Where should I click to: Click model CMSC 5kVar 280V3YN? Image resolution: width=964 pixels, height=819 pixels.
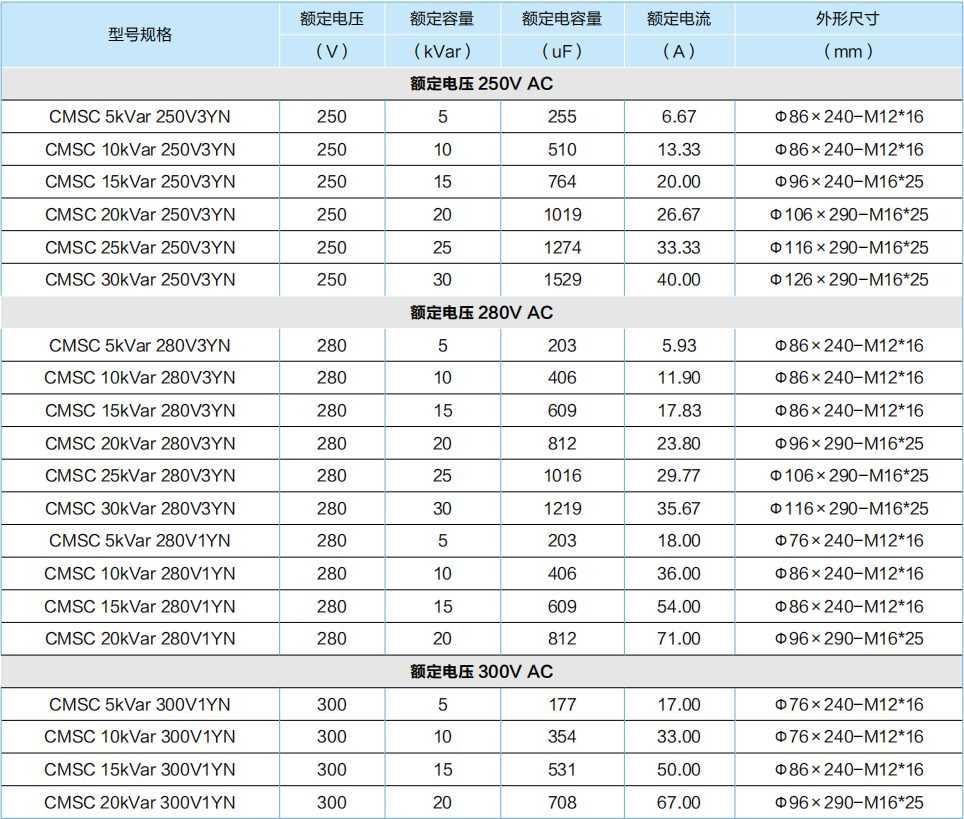click(140, 346)
